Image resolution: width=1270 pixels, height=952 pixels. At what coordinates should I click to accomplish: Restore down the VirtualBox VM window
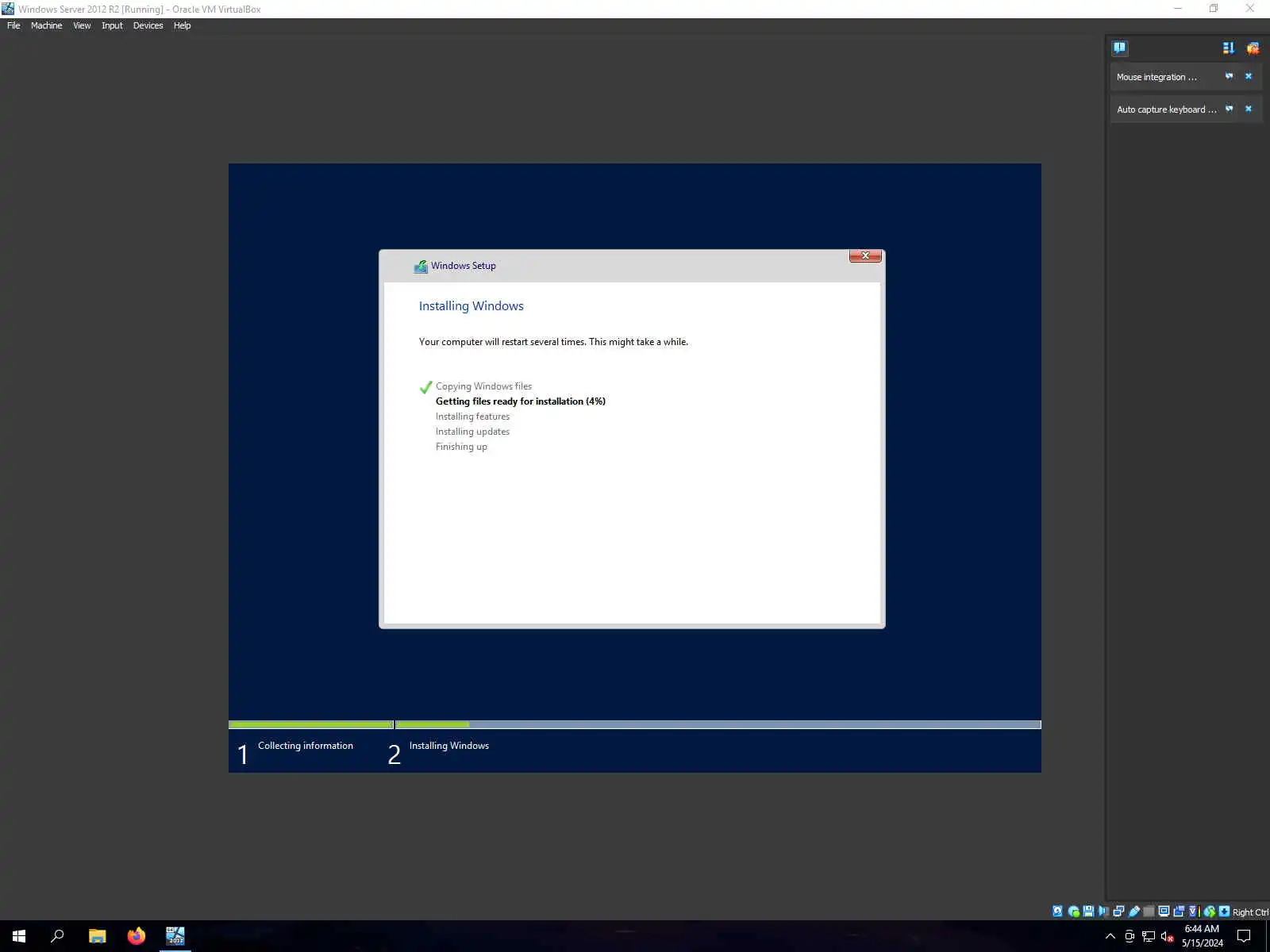(1214, 9)
